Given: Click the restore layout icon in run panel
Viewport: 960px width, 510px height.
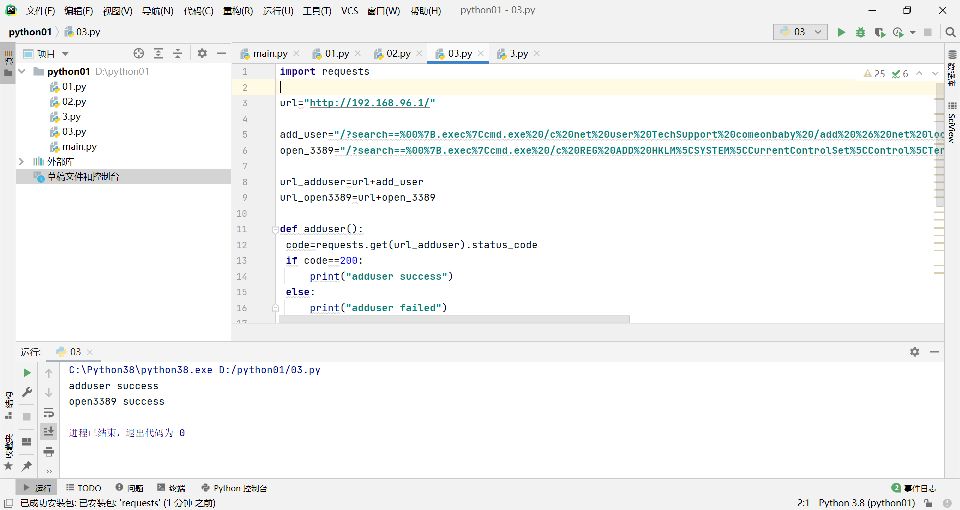Looking at the screenshot, I should click(27, 441).
